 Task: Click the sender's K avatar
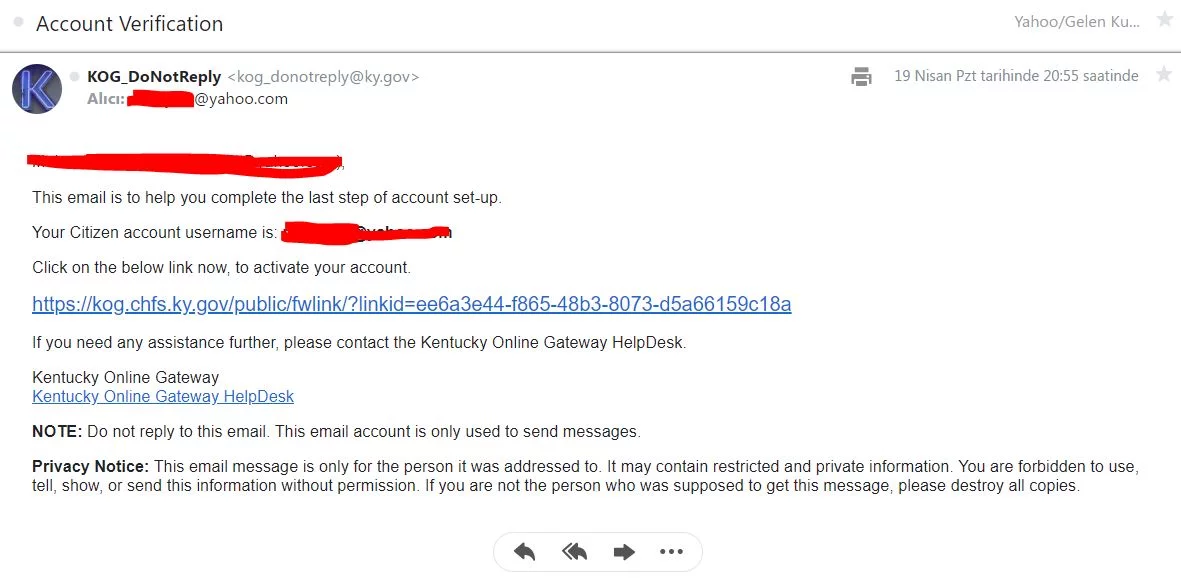[x=37, y=88]
